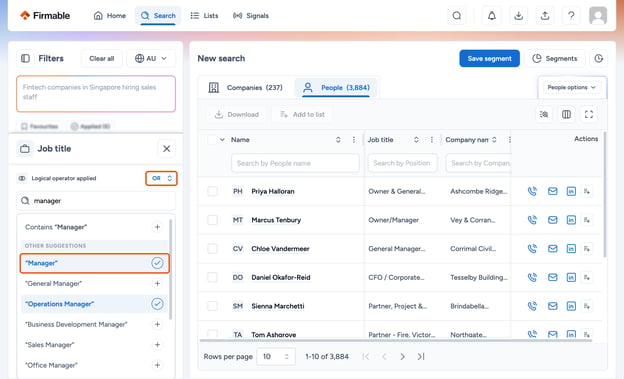Switch to the Companies (237) tab

[x=246, y=88]
